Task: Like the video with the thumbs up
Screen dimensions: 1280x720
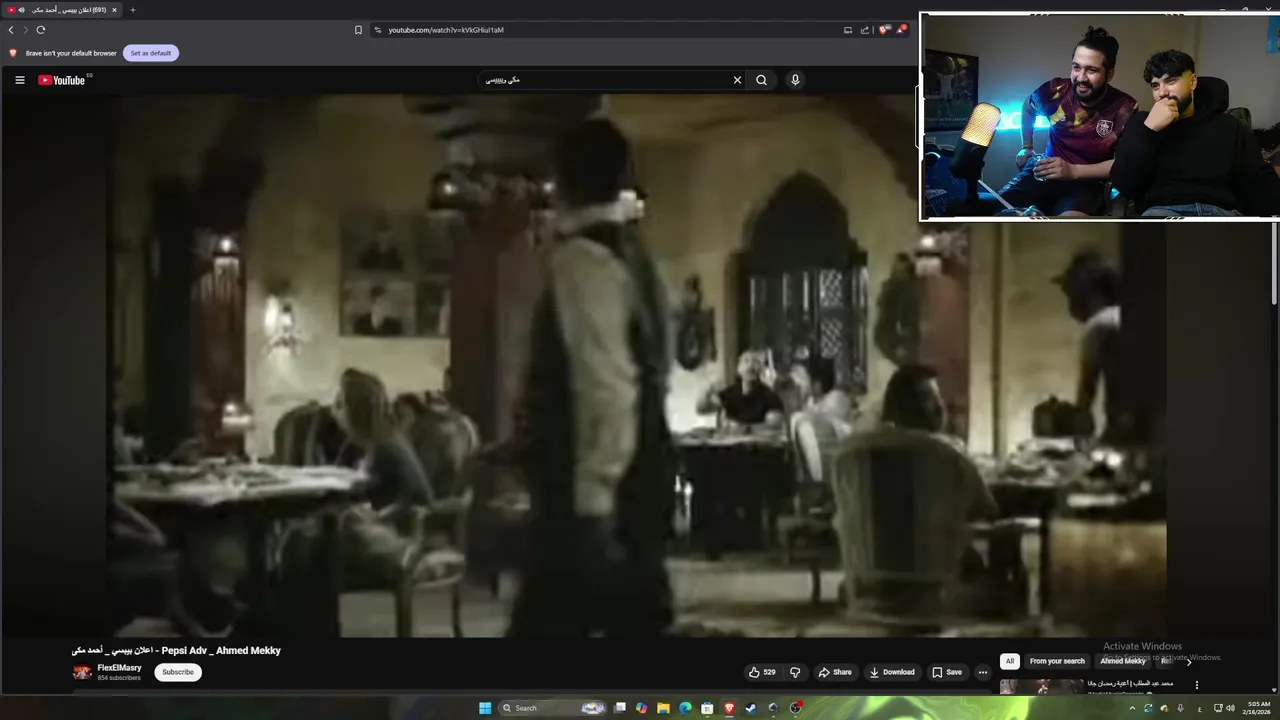Action: click(762, 672)
